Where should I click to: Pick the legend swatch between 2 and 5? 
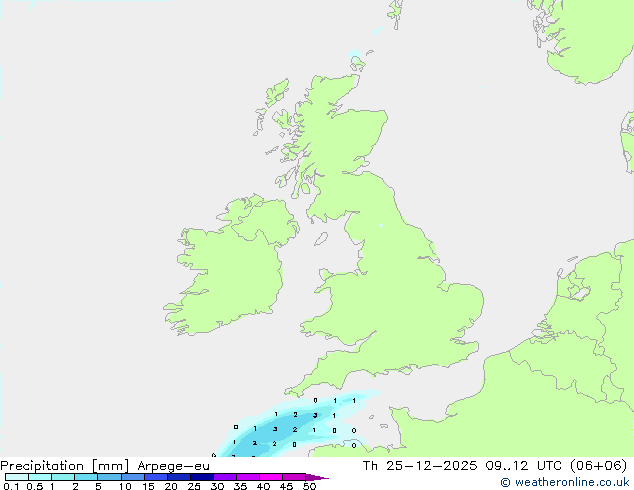tap(86, 477)
